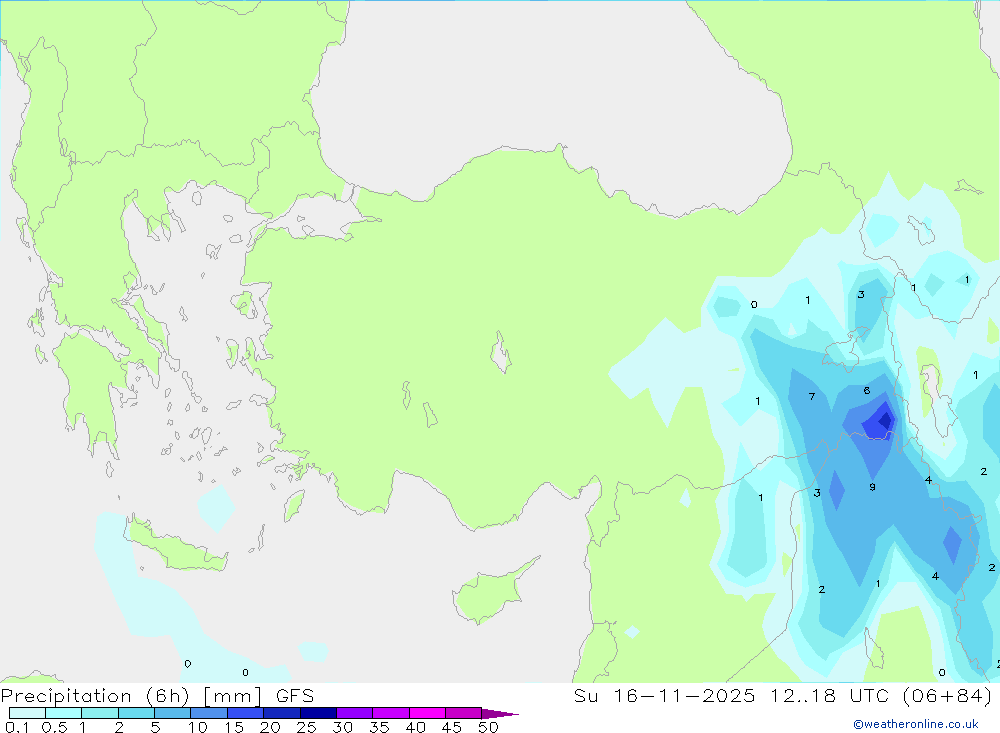Click the 25–30 mm navy legend swatch
This screenshot has width=1000, height=733.
[318, 713]
